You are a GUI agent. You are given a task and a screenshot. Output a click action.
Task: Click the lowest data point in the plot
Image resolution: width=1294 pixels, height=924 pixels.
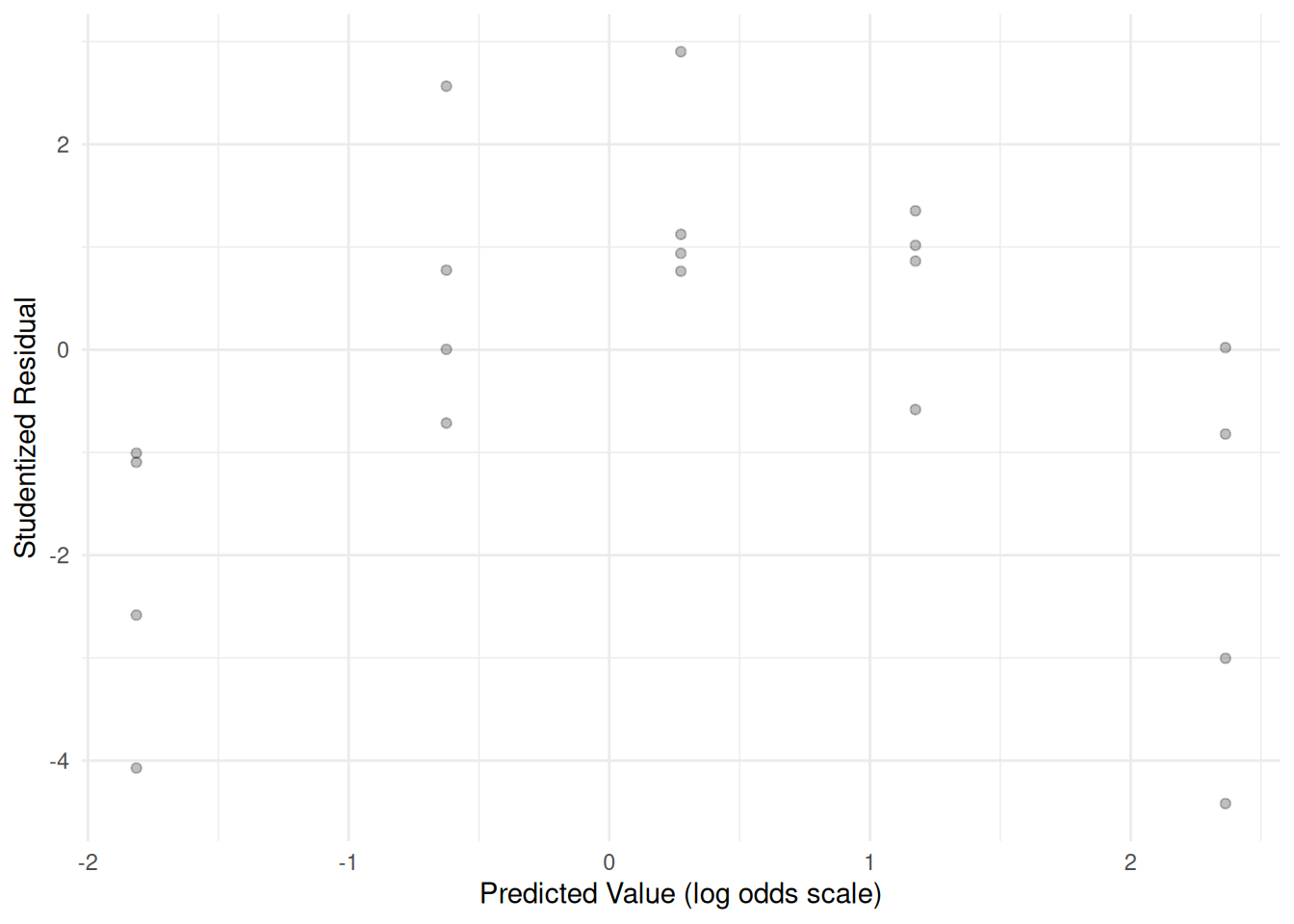(x=1225, y=804)
